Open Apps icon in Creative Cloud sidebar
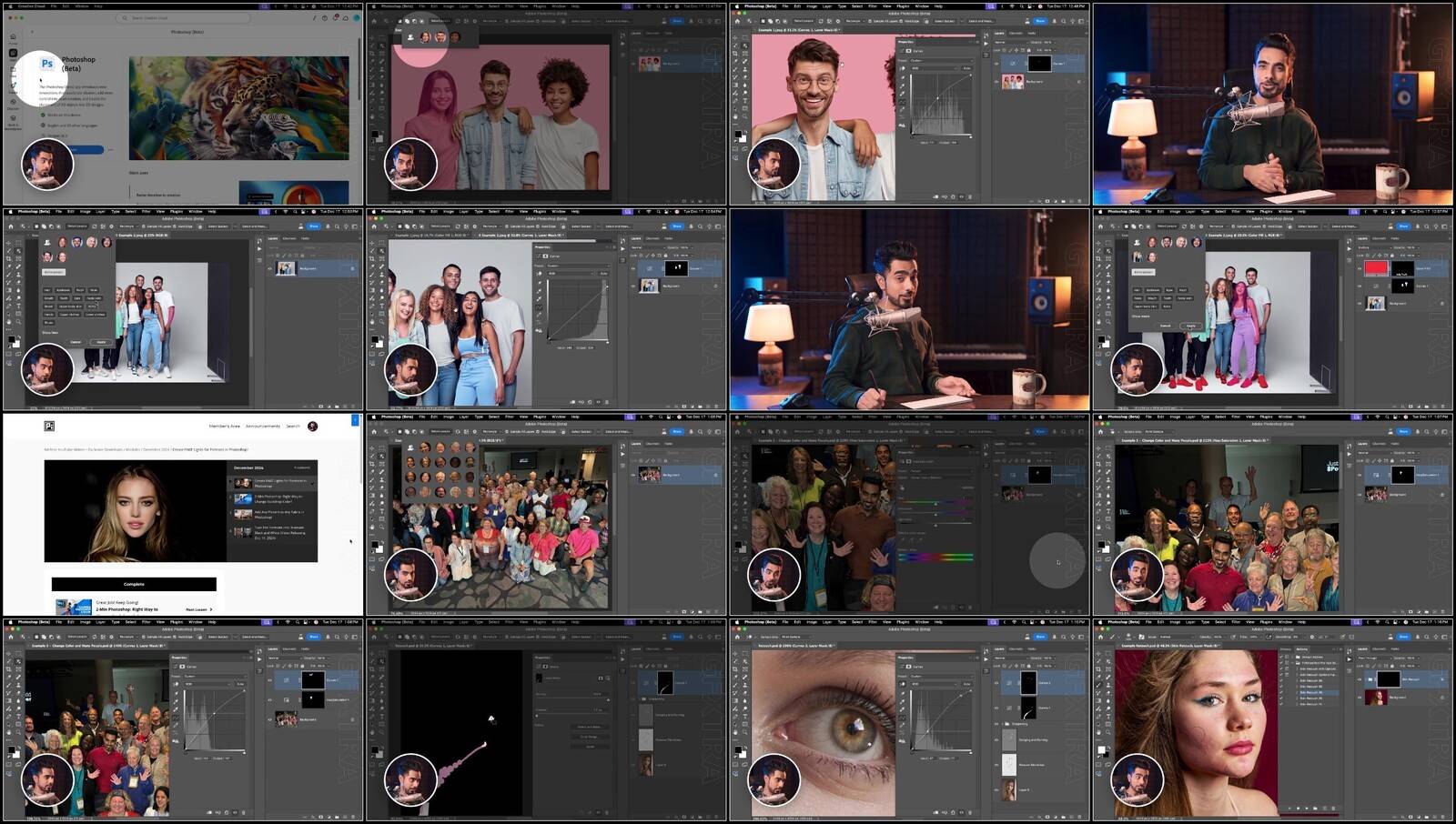The height and width of the screenshot is (824, 1456). coord(13,53)
